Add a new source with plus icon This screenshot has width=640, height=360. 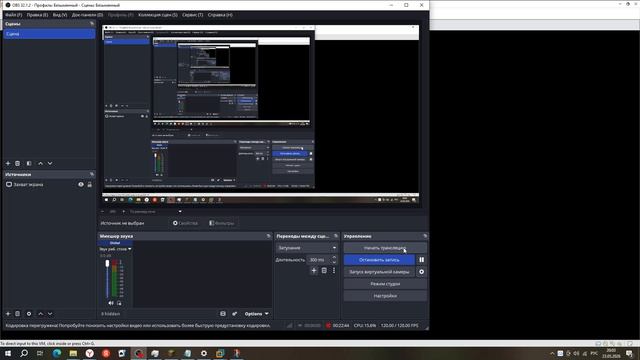click(8, 313)
